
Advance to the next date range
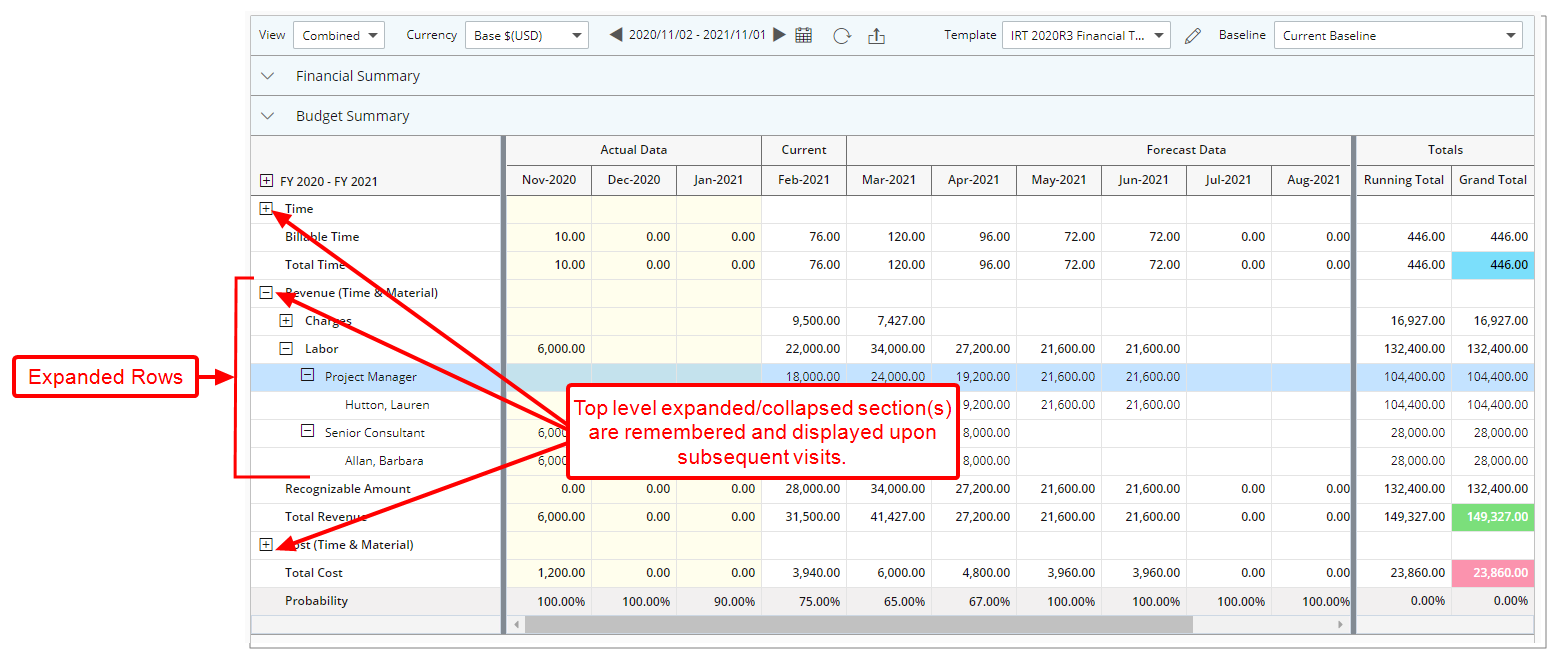pyautogui.click(x=779, y=35)
